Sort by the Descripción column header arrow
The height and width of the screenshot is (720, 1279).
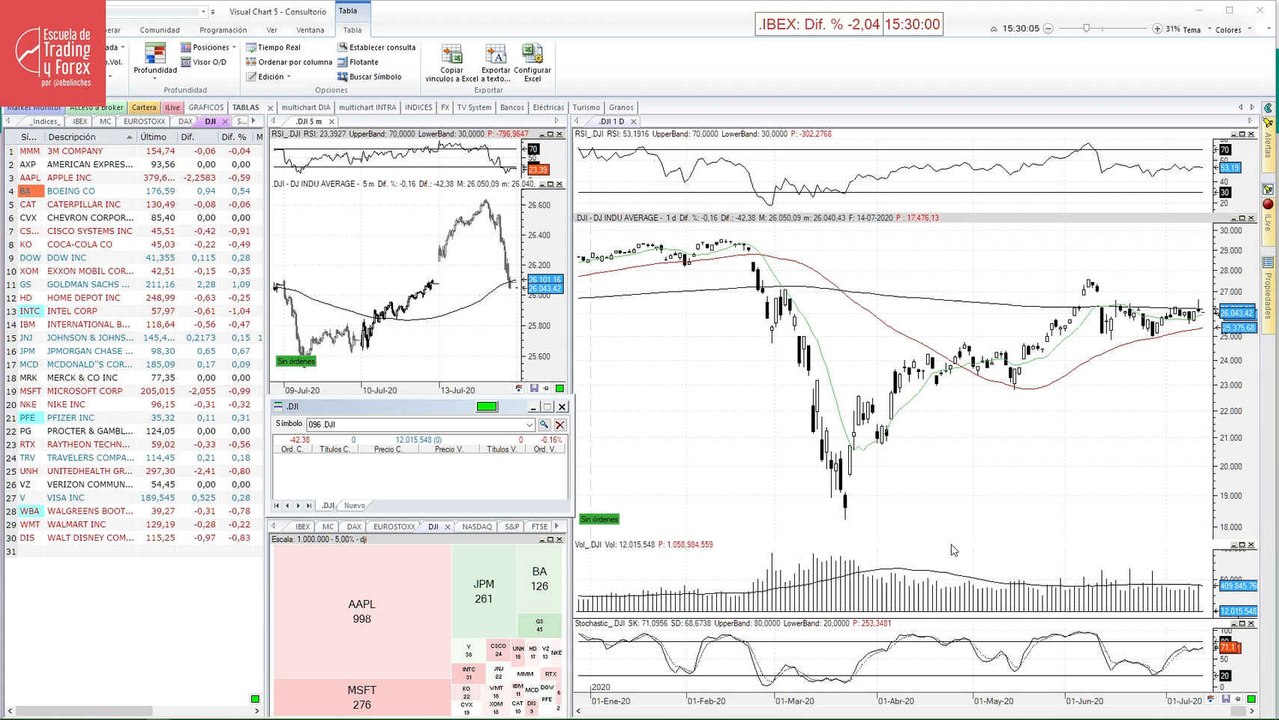pos(129,137)
